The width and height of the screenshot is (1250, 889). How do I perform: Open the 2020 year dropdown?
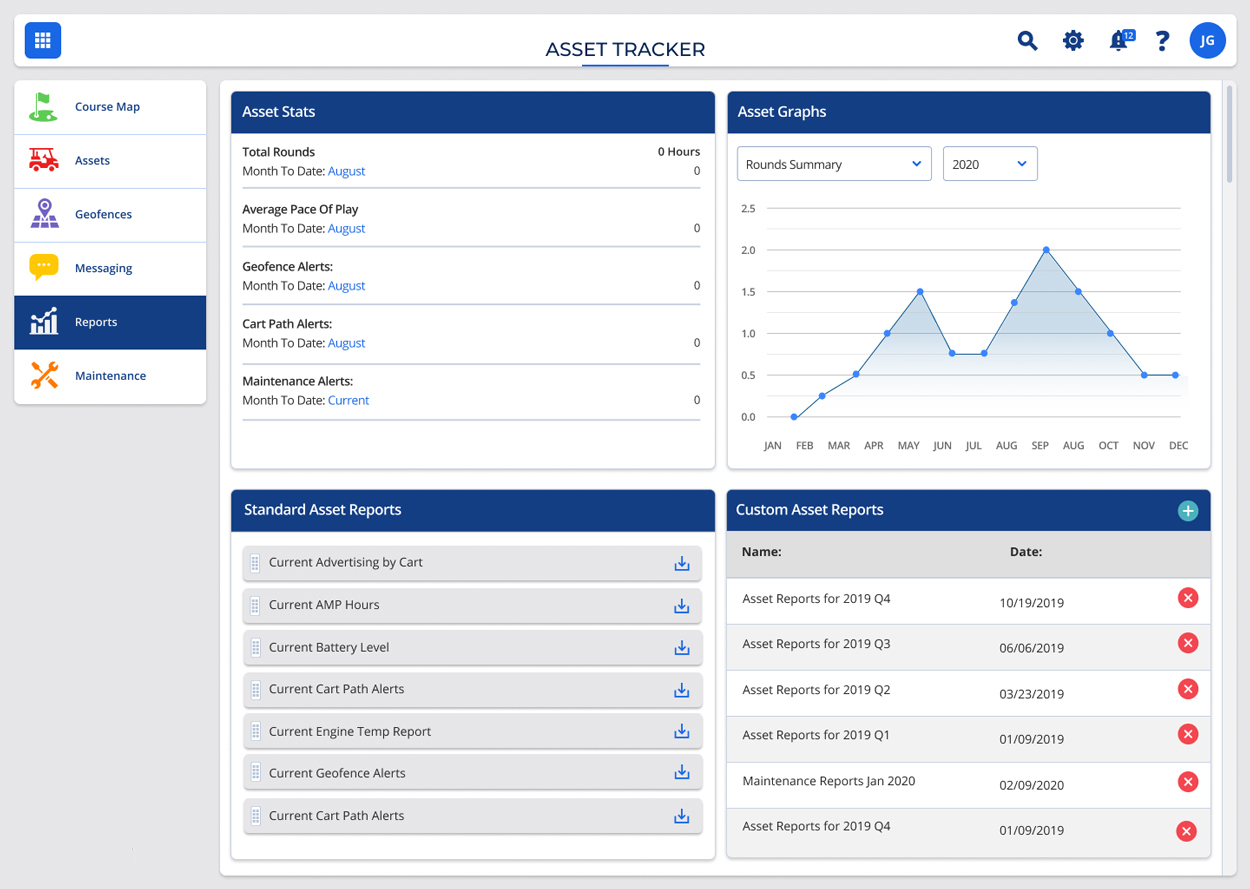989,164
